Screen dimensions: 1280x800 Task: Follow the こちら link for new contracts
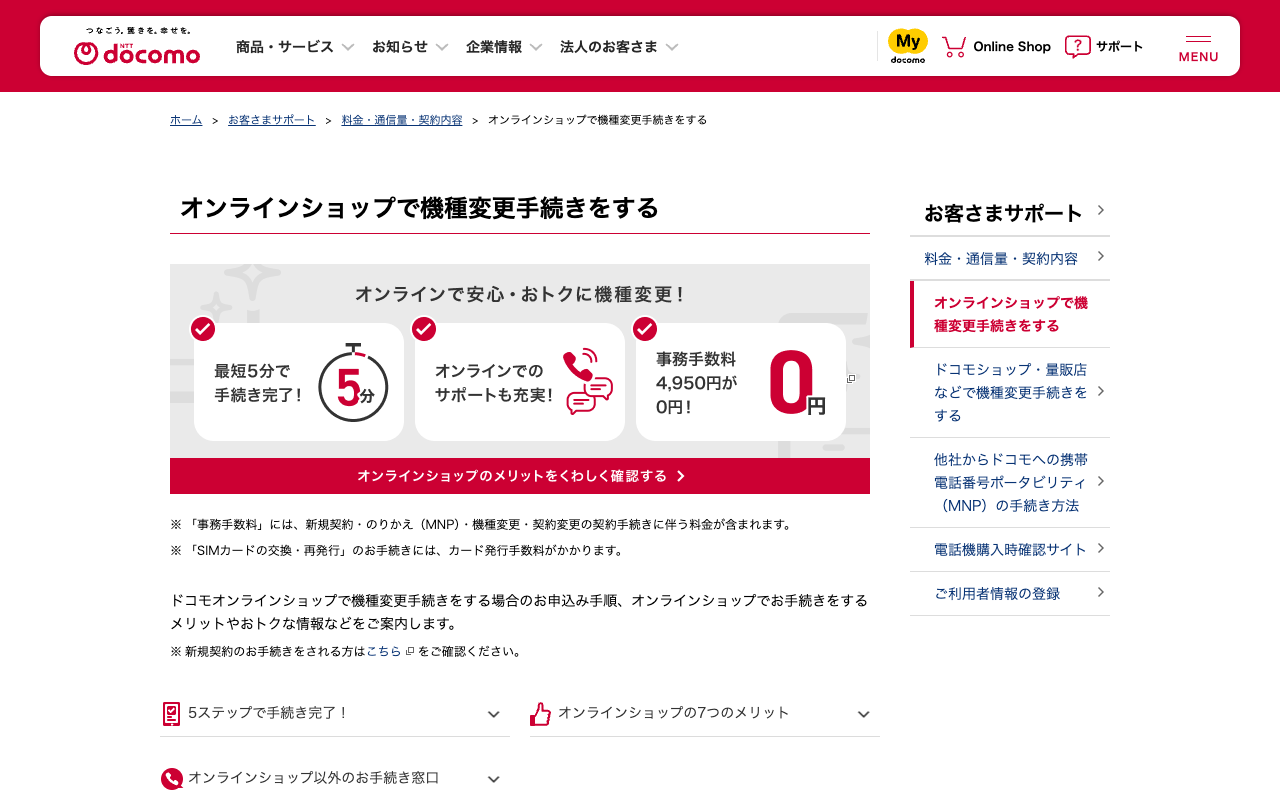(384, 652)
